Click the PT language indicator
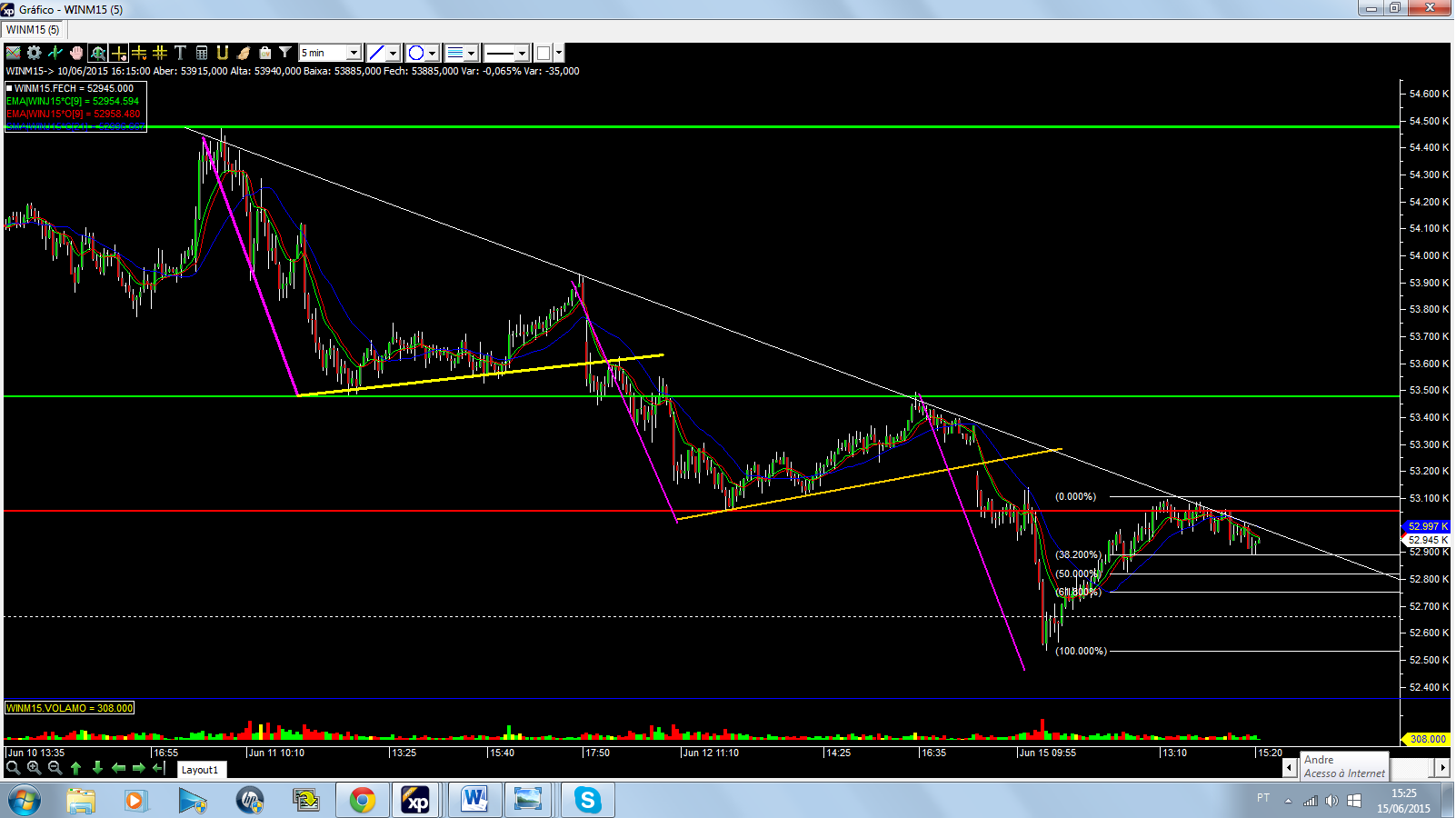Viewport: 1456px width, 818px height. (1263, 798)
